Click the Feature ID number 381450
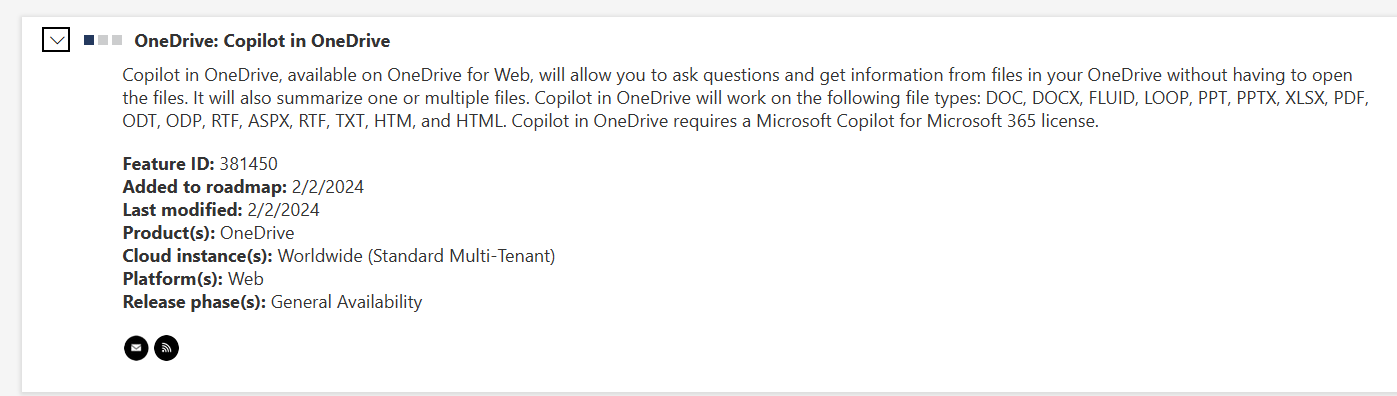Viewport: 1397px width, 396px height. [248, 164]
